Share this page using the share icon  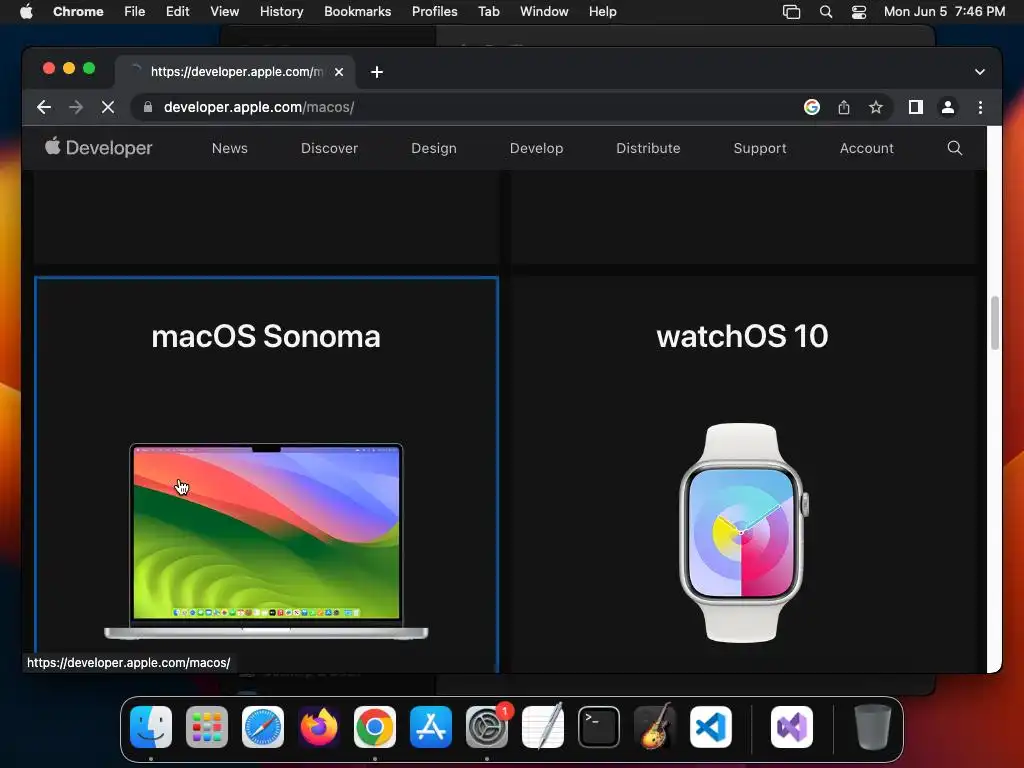tap(844, 107)
